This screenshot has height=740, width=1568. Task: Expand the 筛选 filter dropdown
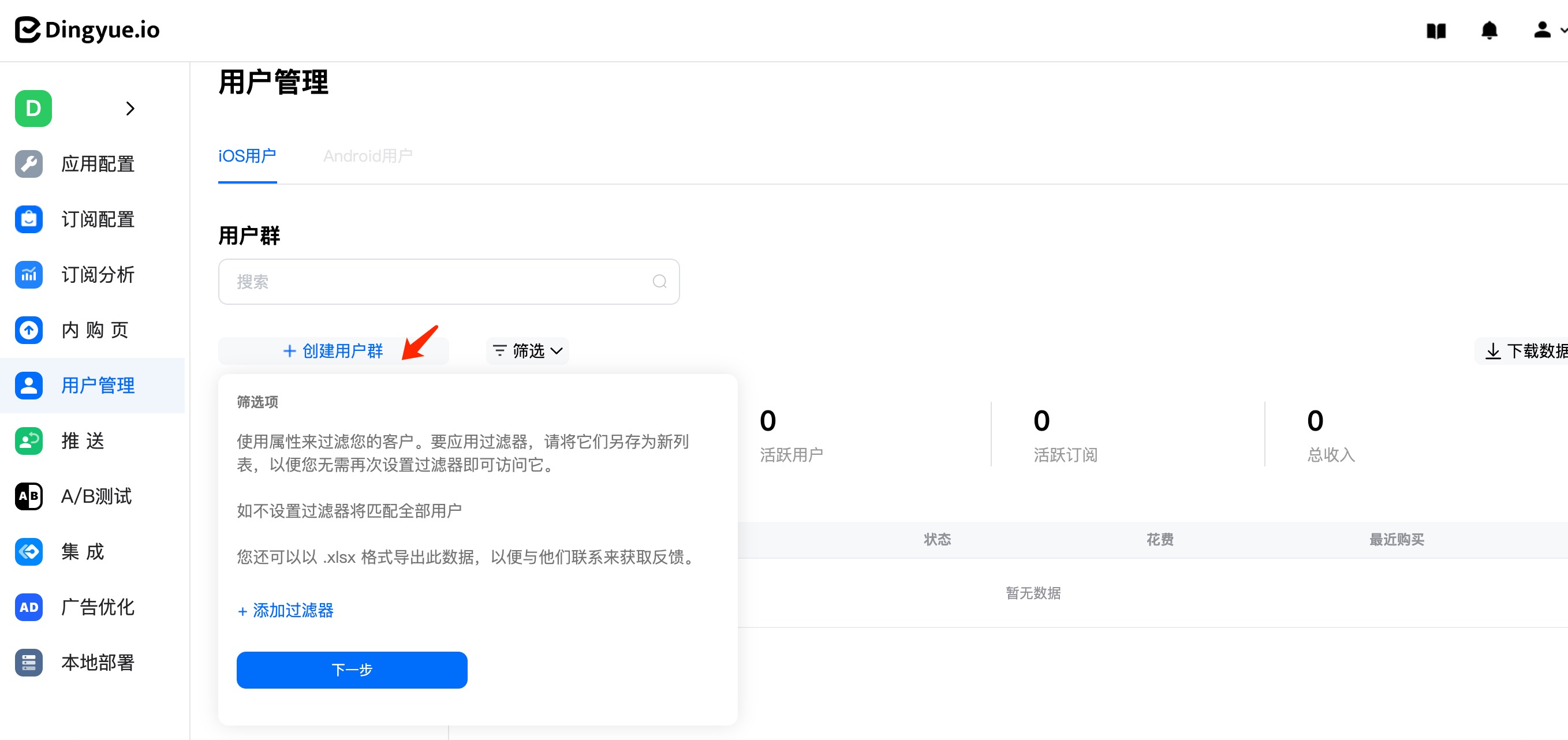click(x=527, y=350)
